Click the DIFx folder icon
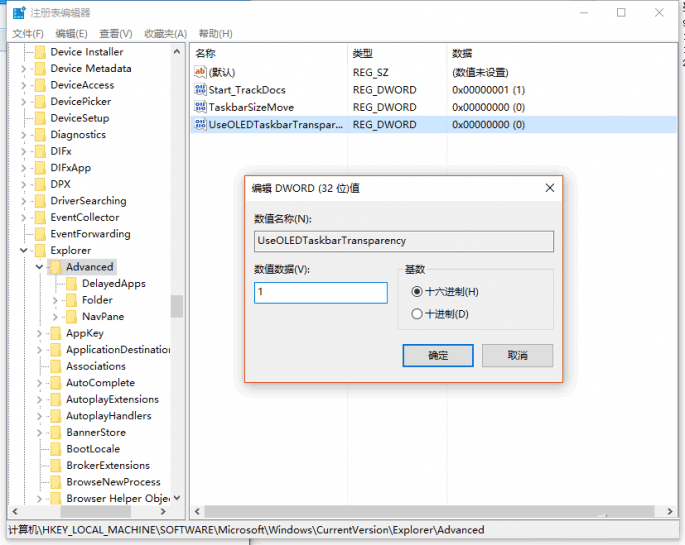Viewport: 685px width, 545px height. pyautogui.click(x=40, y=152)
